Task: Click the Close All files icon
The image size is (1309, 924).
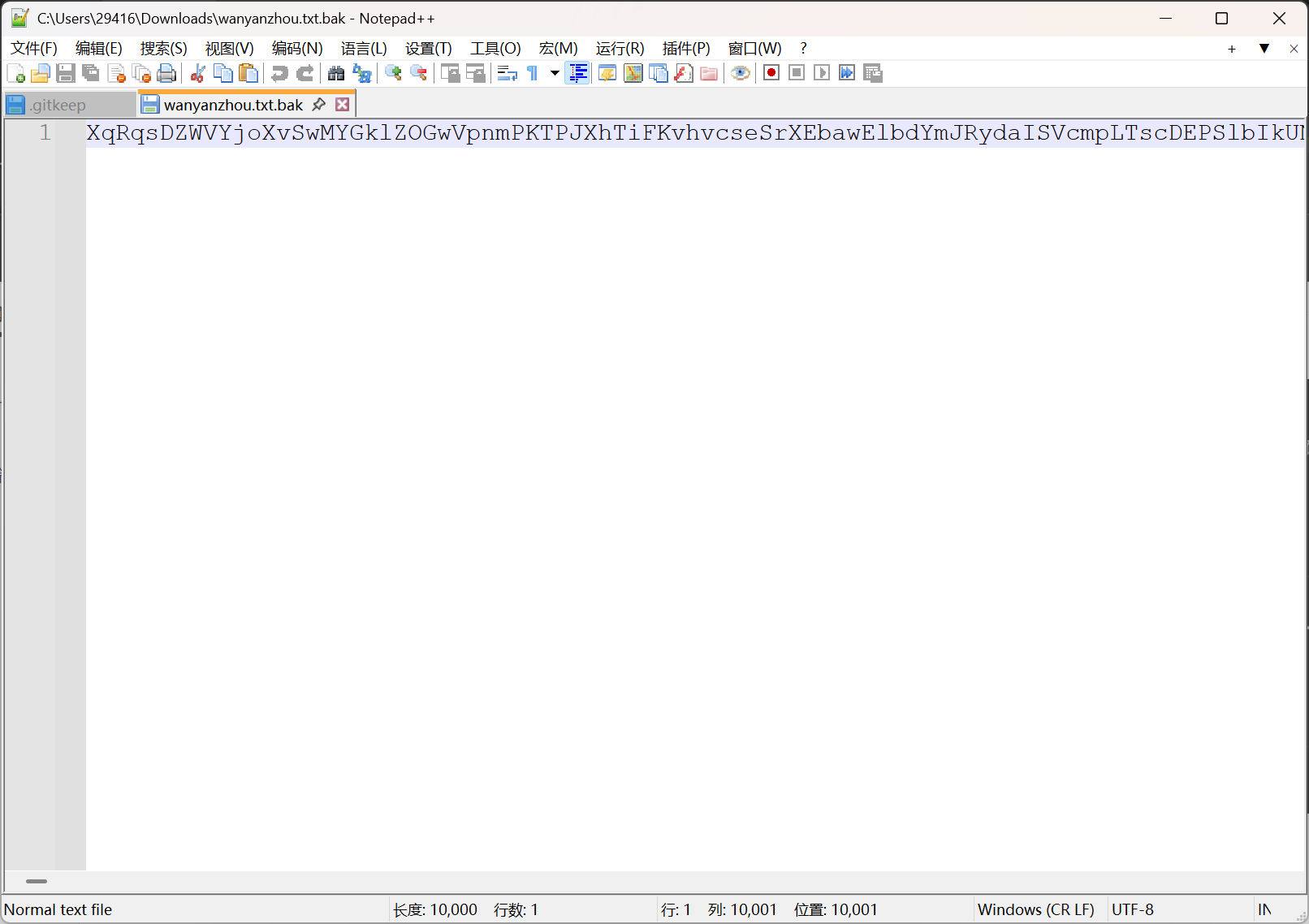Action: click(x=141, y=74)
